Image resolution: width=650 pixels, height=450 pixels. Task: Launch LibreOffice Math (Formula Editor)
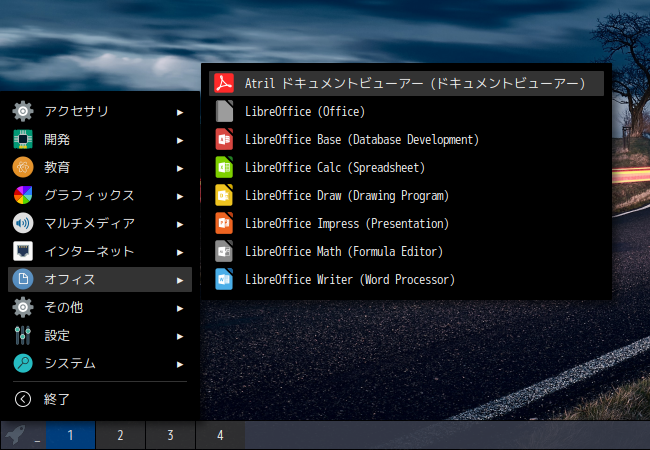406,252
